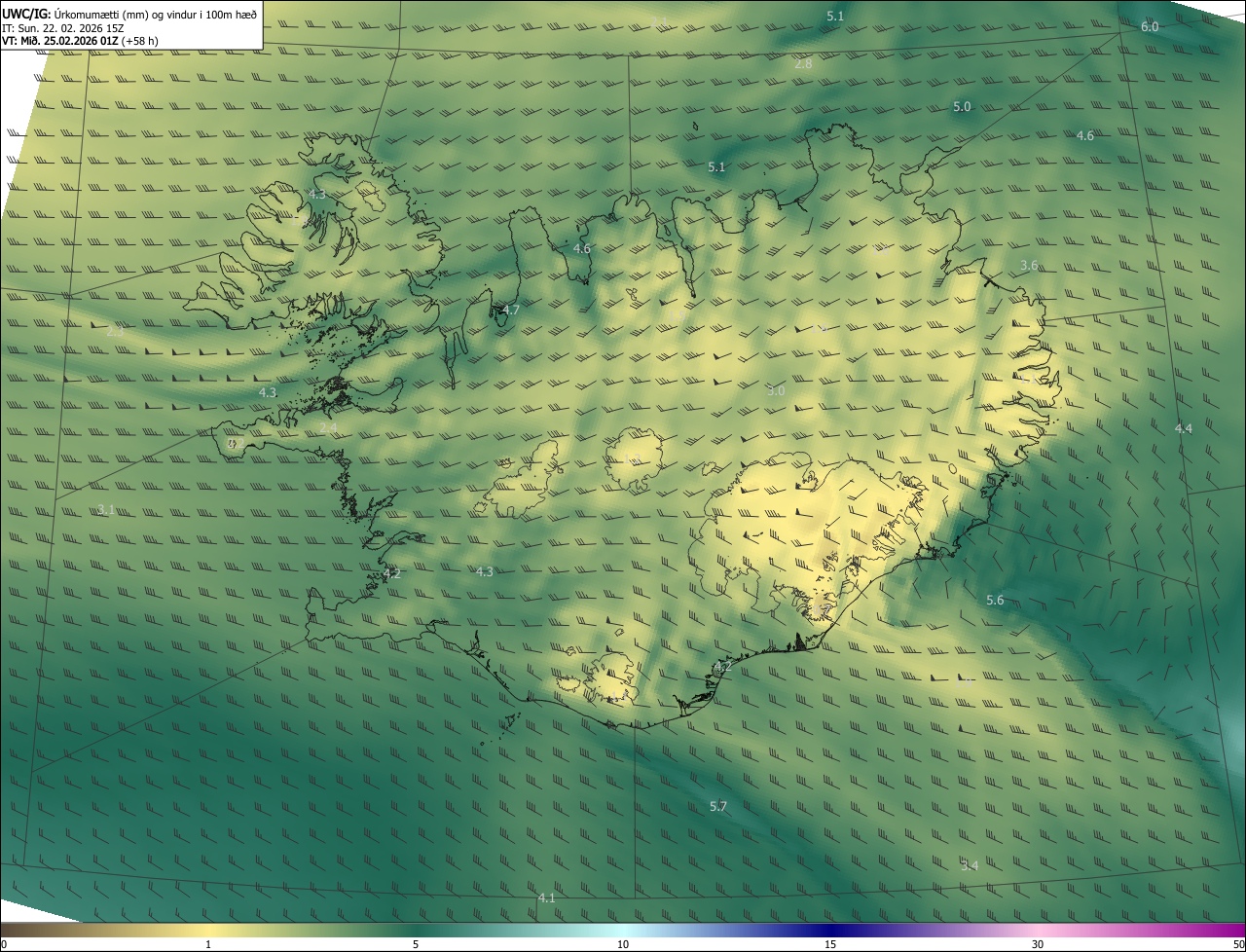The width and height of the screenshot is (1246, 952).
Task: Click the 50 tick on the color scale
Action: coord(1238,944)
